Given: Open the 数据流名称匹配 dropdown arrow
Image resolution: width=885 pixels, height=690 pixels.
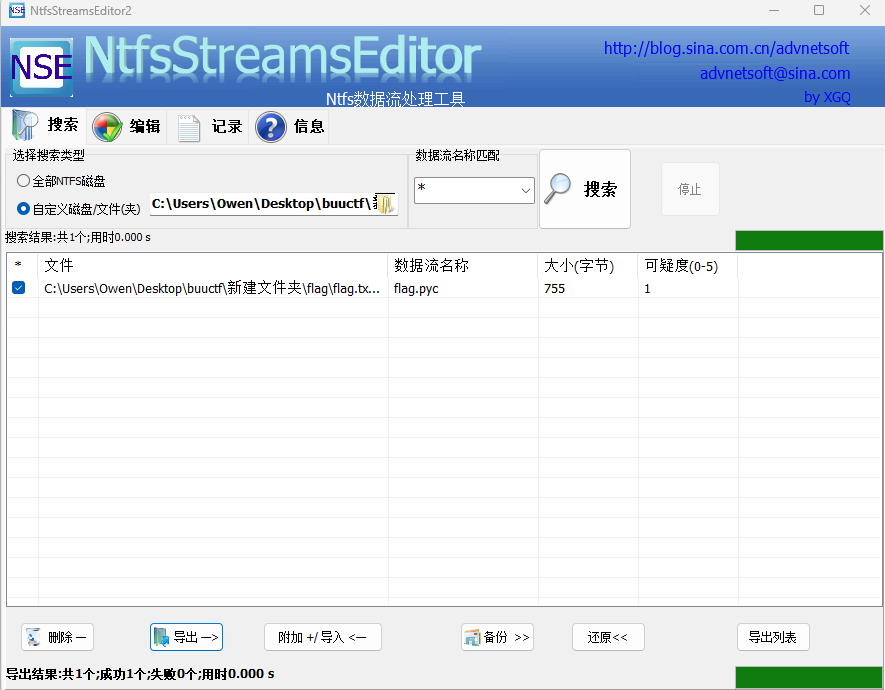Looking at the screenshot, I should (x=526, y=191).
